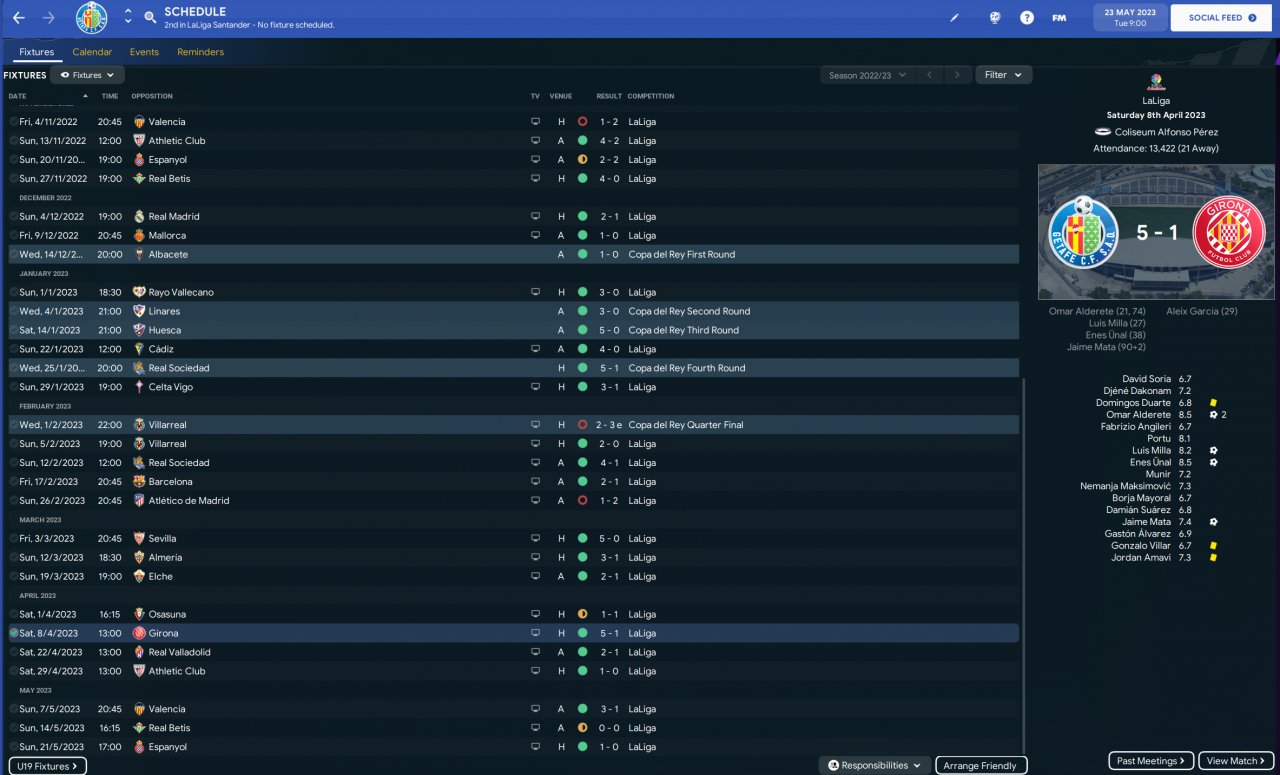
Task: Open the Fixtures view dropdown
Action: (87, 75)
